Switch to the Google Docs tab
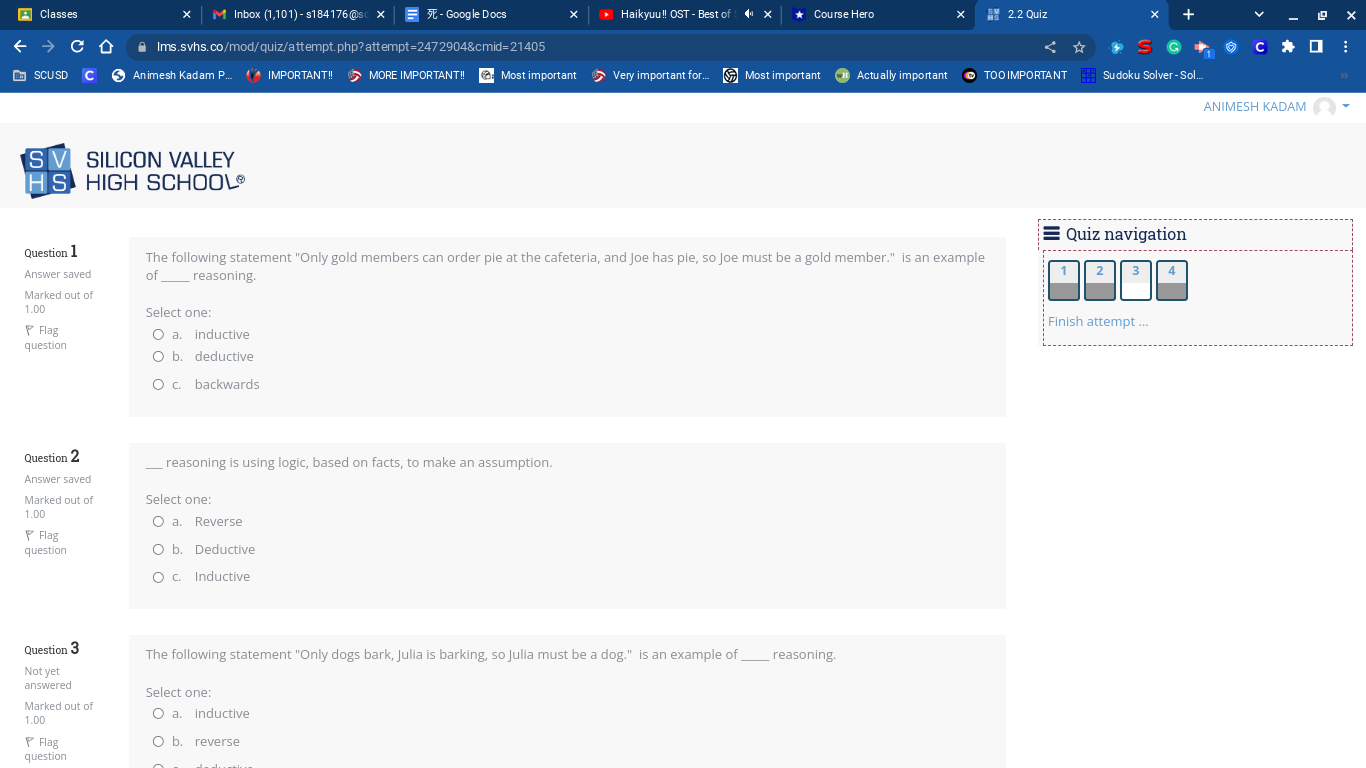Viewport: 1366px width, 768px height. click(x=491, y=14)
